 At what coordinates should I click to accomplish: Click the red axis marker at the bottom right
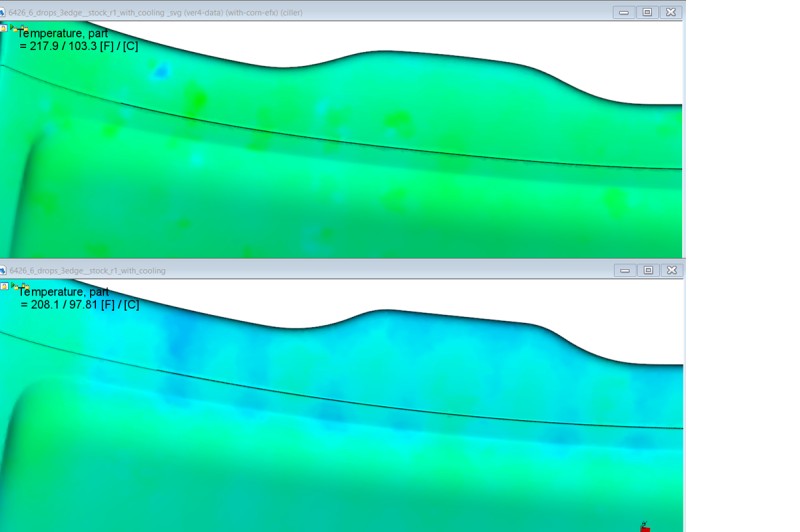645,527
